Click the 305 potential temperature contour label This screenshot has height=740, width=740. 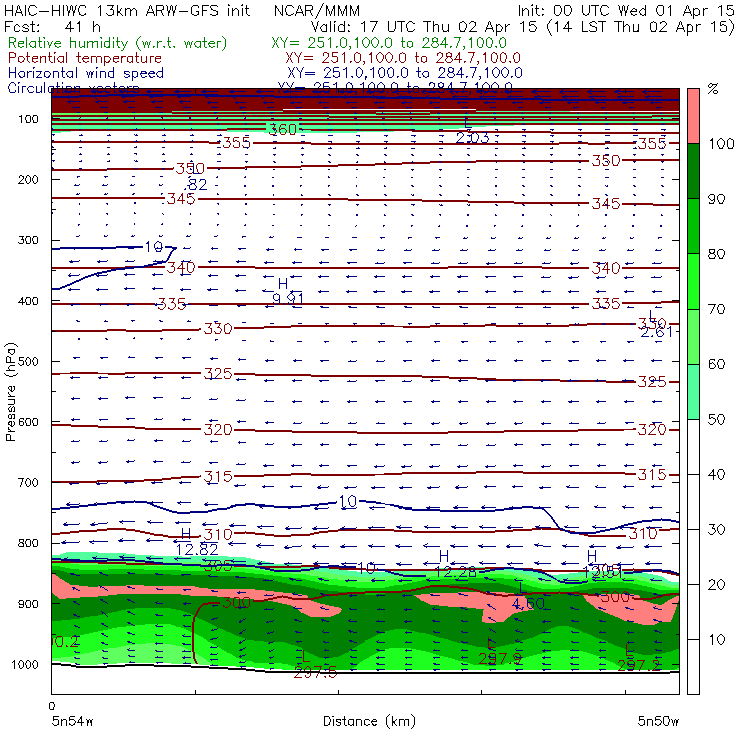coord(218,565)
